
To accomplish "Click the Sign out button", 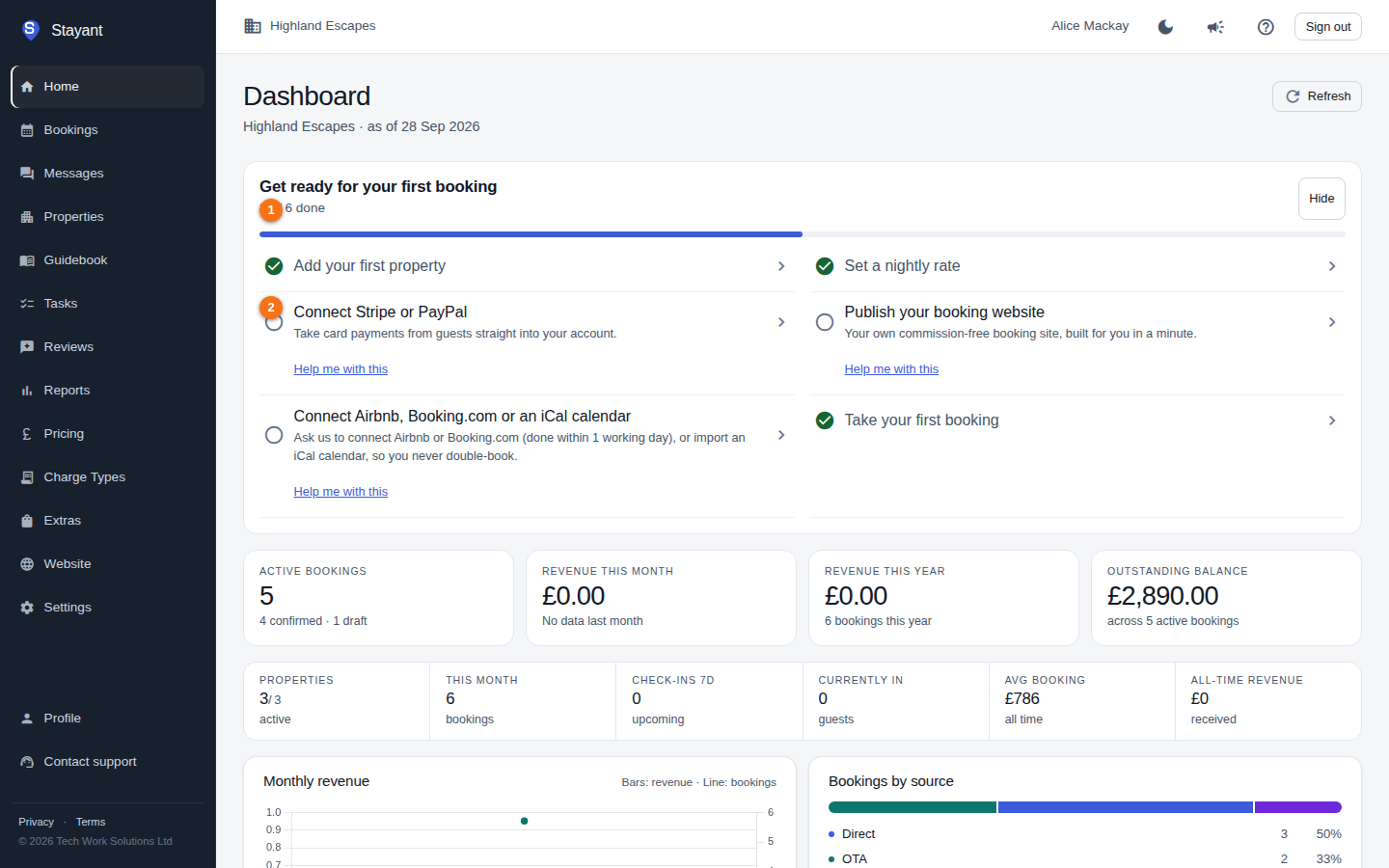I will 1328,27.
